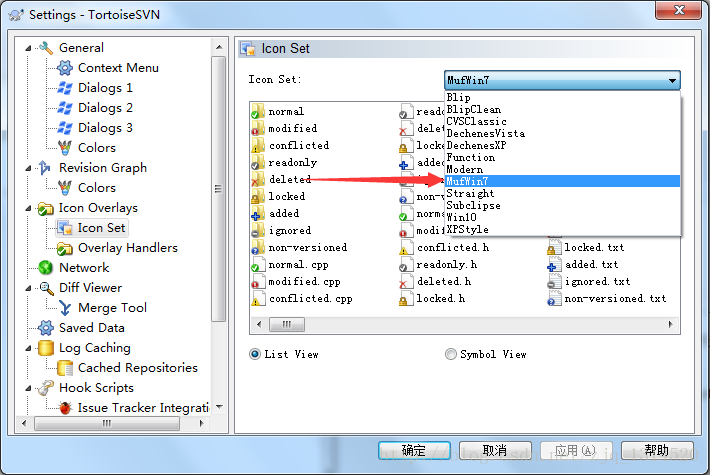This screenshot has width=710, height=475.
Task: Click the tree vertical scrollbar thumb
Action: coord(219,189)
